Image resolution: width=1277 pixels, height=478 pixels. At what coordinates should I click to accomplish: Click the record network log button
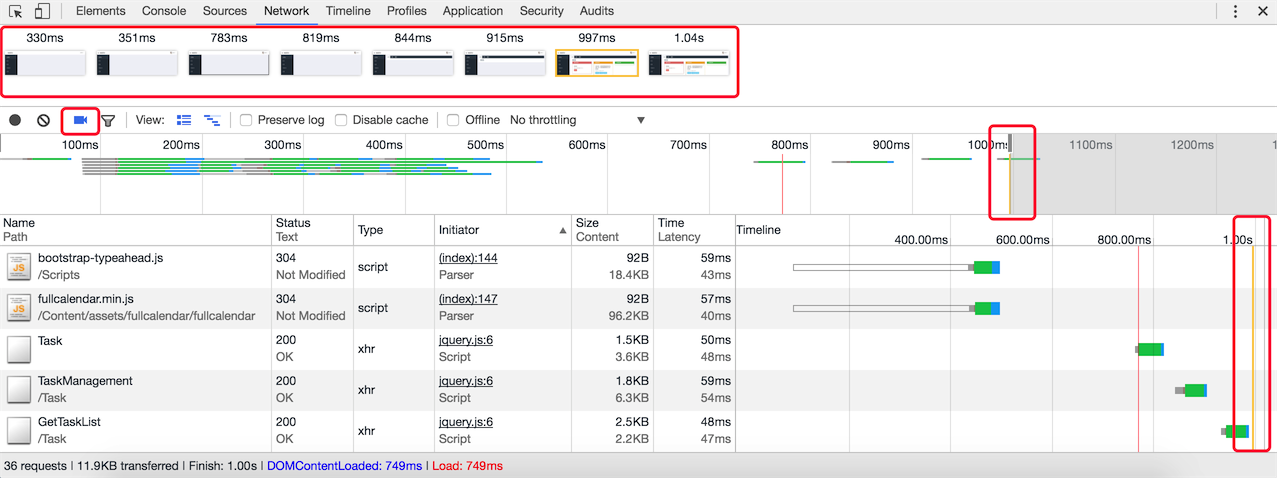15,120
